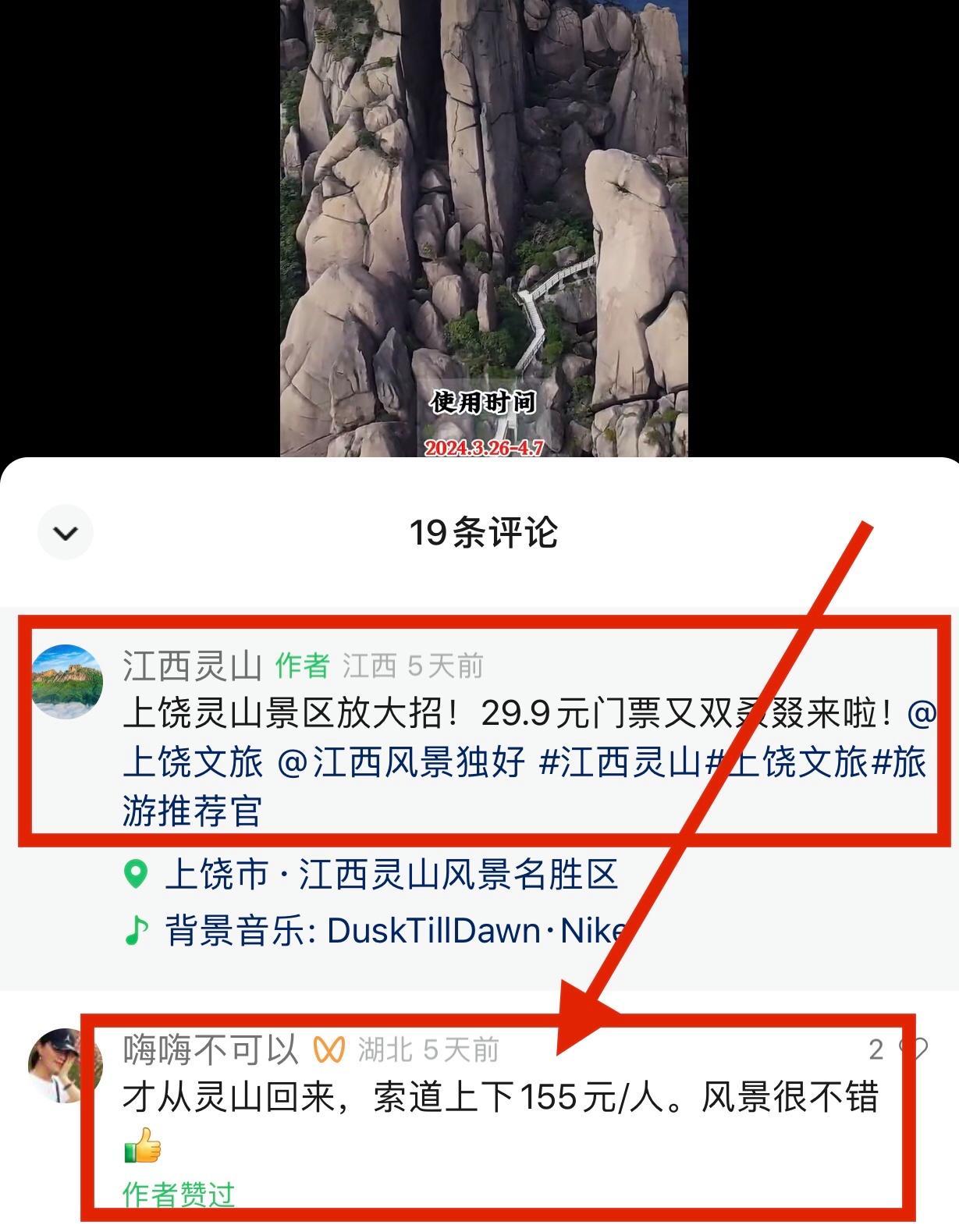Screen dimensions: 959x1232
Task: Open the 嗨嗨不可以 username
Action: (211, 1049)
